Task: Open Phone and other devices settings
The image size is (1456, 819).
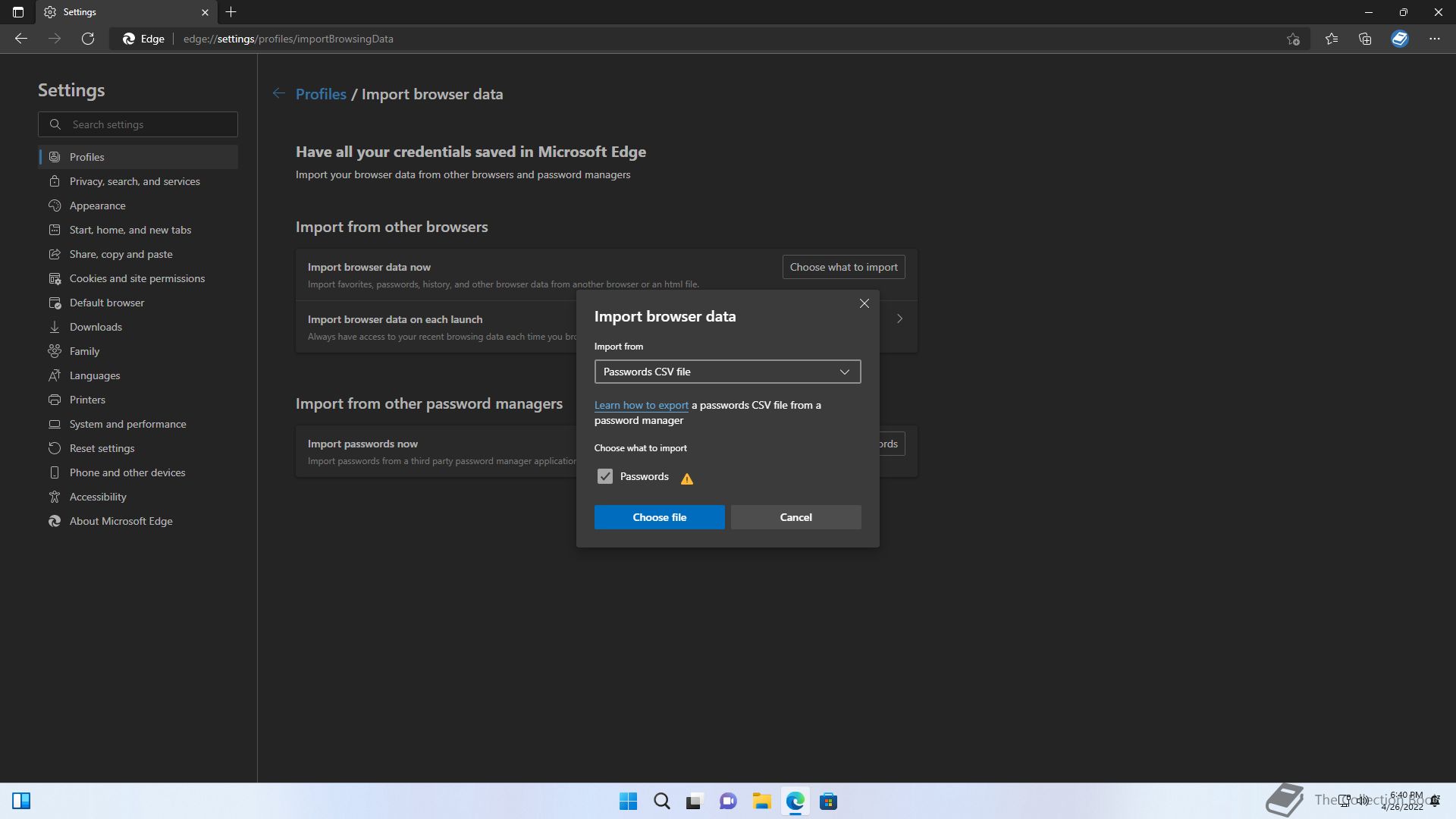Action: pos(138,472)
